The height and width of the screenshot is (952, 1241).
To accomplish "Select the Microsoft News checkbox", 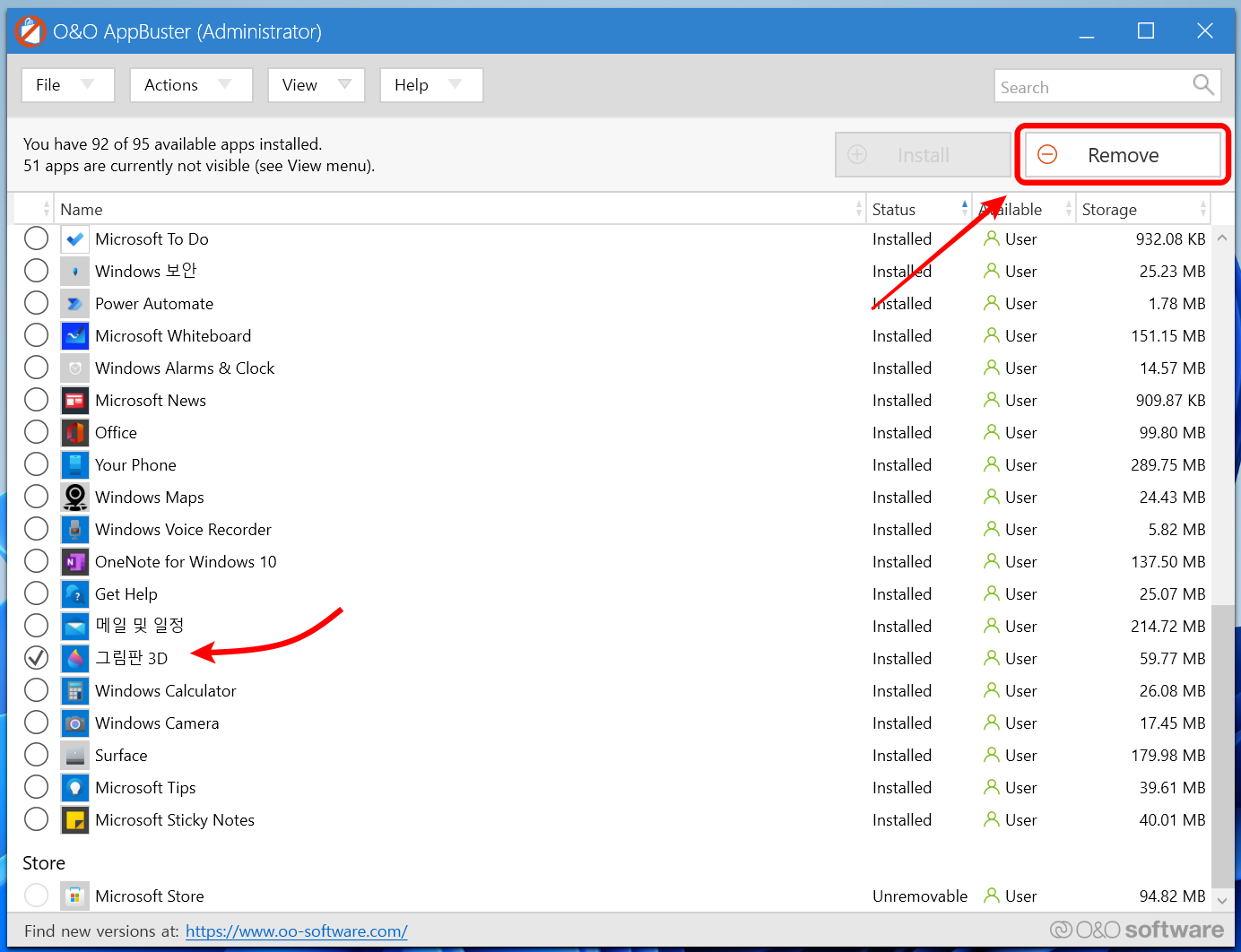I will click(x=37, y=400).
